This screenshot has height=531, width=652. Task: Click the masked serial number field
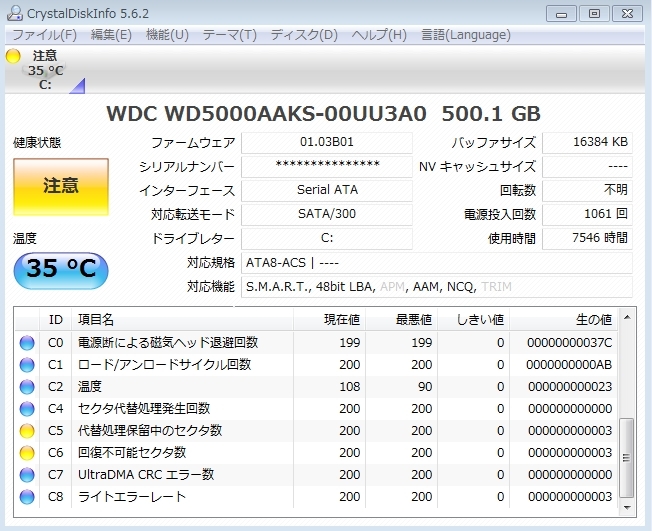coord(327,166)
